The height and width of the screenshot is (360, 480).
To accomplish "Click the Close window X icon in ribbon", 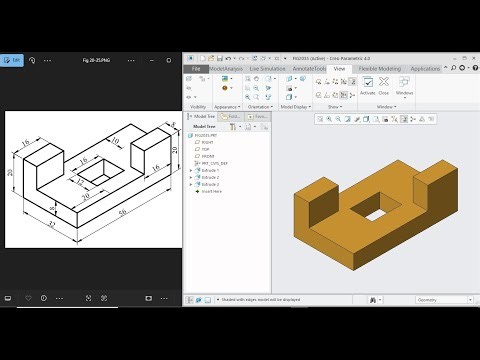I will 384,81.
